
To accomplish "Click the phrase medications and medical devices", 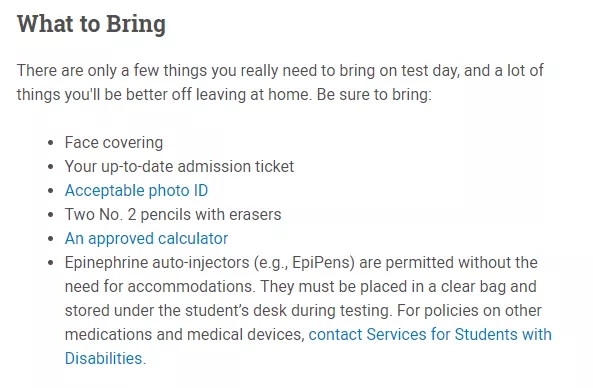I will pos(185,335).
